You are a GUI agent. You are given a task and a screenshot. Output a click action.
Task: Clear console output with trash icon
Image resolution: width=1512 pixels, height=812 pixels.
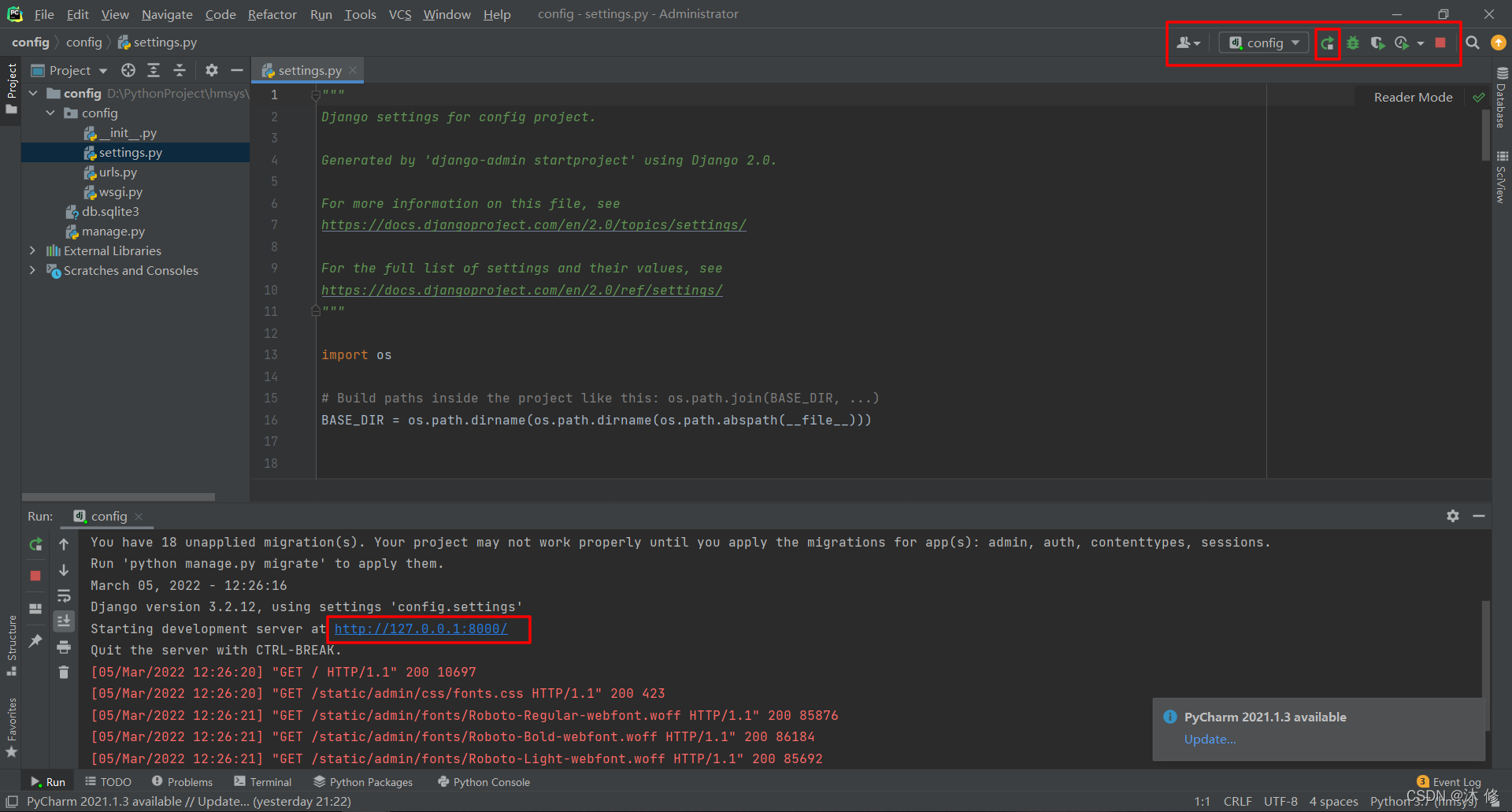pyautogui.click(x=64, y=672)
